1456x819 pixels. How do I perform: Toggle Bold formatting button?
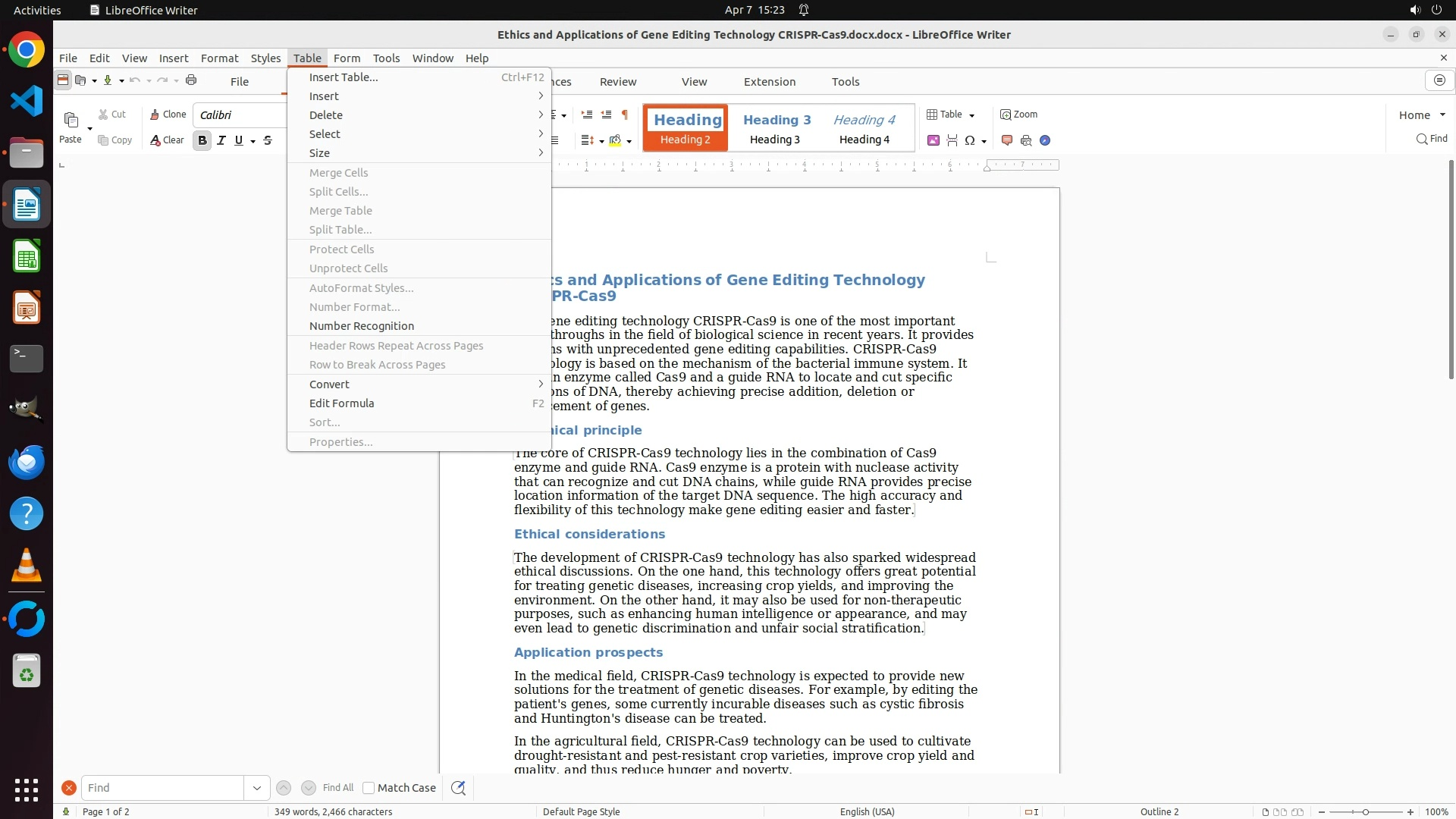click(202, 140)
